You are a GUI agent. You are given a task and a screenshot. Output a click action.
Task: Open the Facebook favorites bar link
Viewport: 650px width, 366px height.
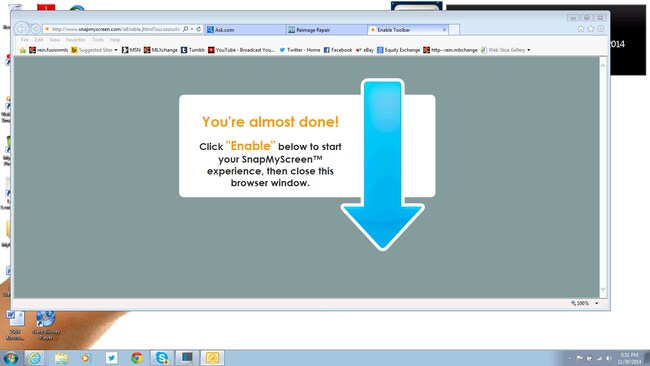[x=338, y=50]
